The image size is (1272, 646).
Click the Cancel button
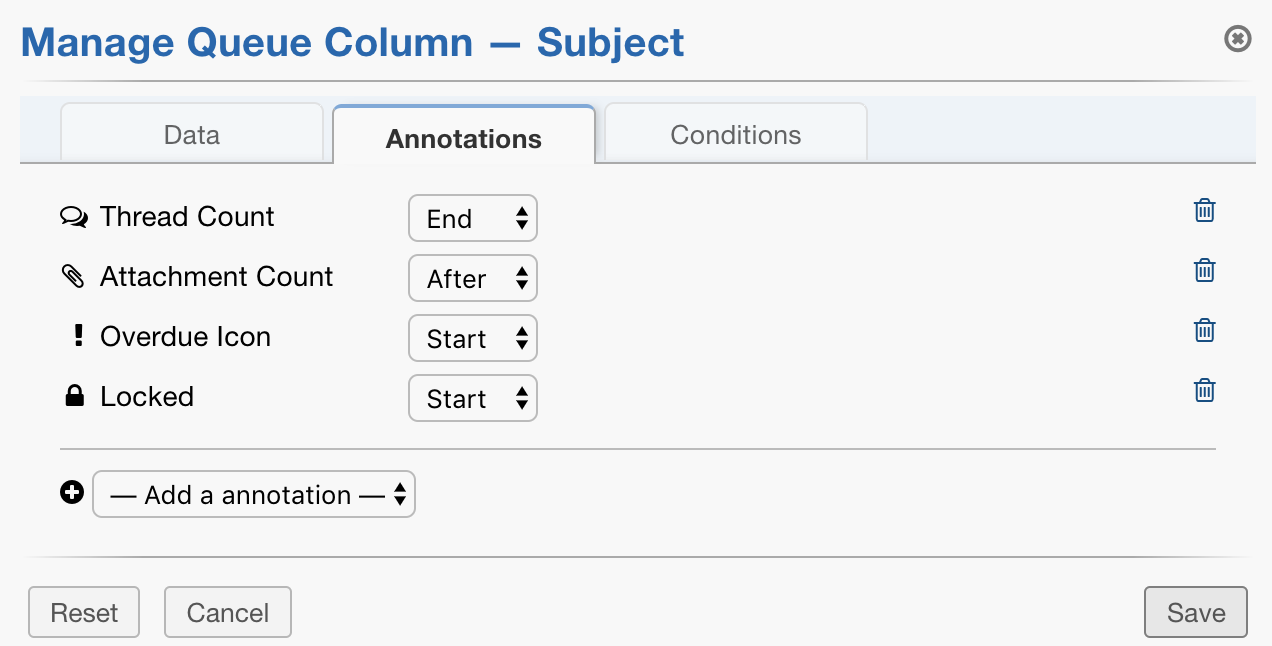point(227,612)
